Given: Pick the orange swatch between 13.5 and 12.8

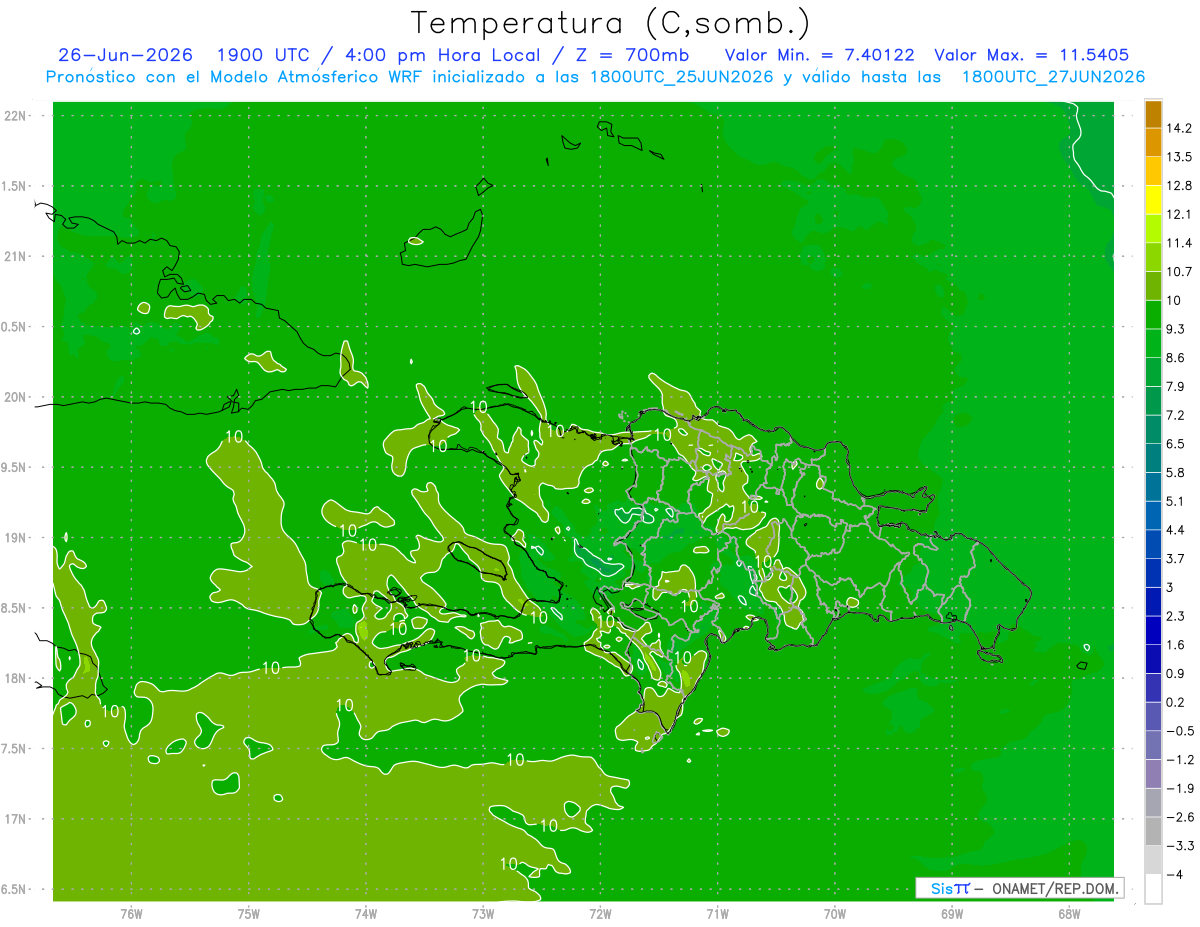Looking at the screenshot, I should point(1153,171).
